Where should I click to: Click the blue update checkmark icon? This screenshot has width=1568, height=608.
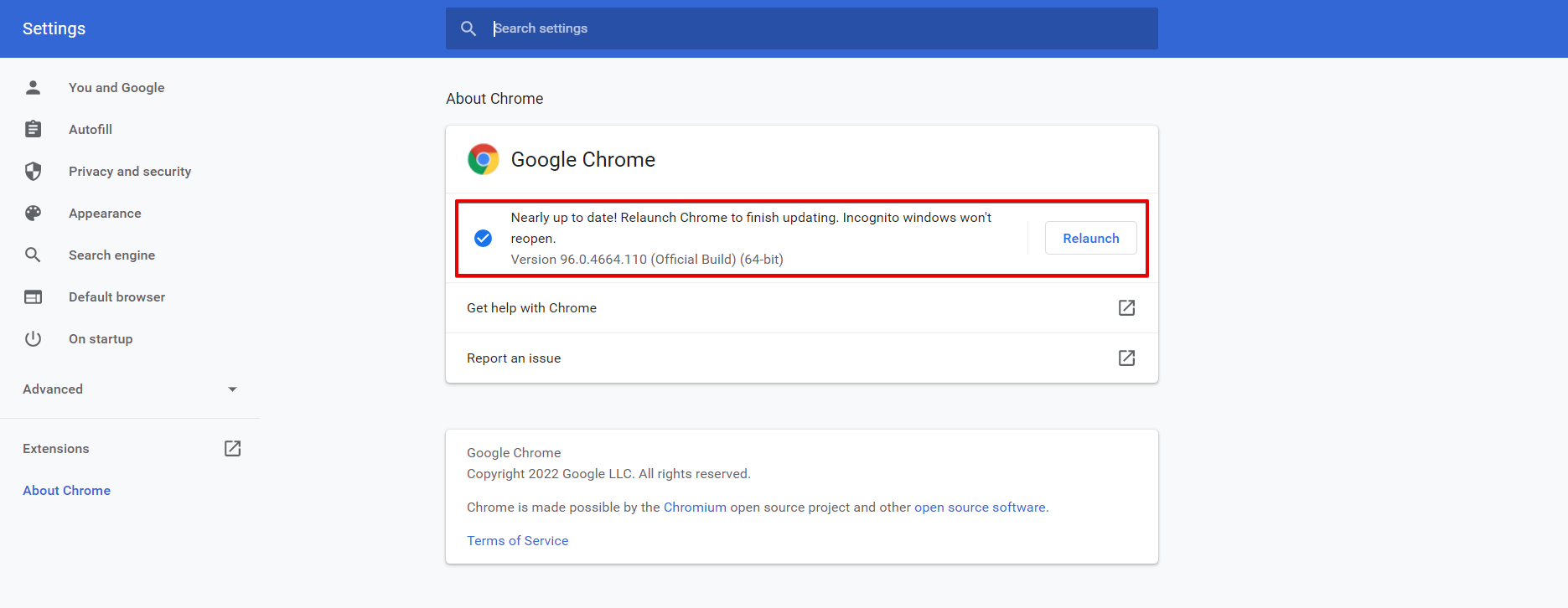(484, 239)
